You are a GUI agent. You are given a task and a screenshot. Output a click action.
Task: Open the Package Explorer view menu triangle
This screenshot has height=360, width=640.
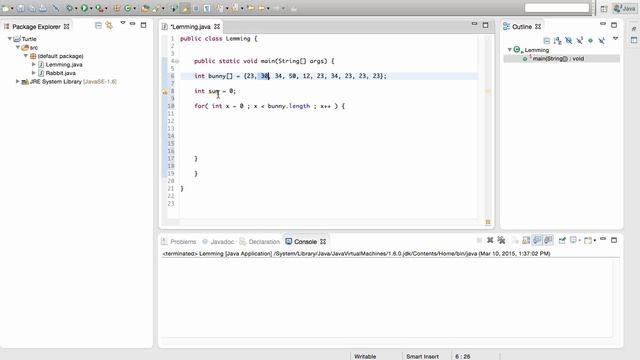122,23
